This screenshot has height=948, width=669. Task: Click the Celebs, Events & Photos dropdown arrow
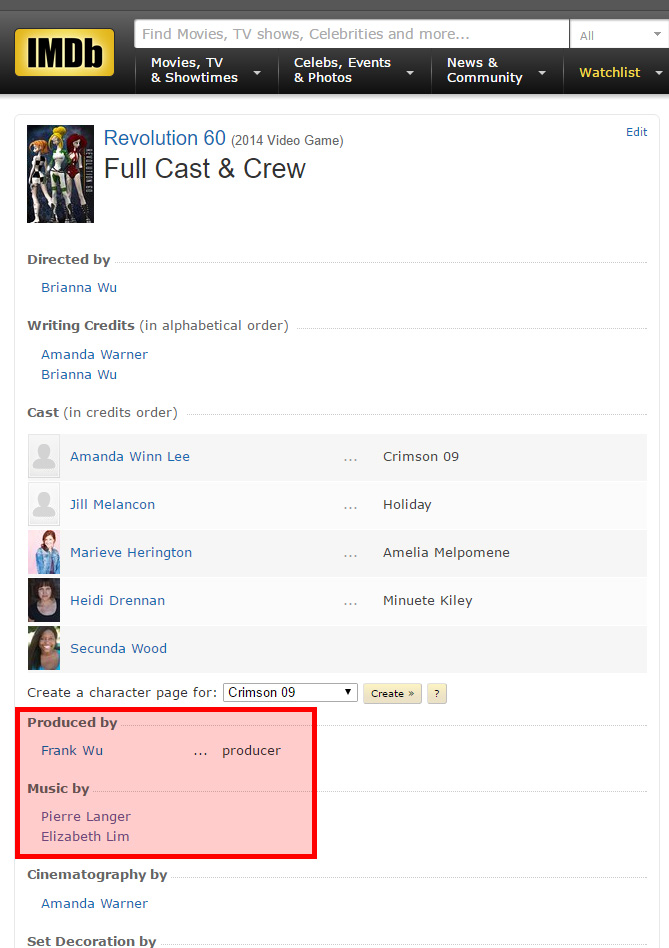pyautogui.click(x=410, y=73)
